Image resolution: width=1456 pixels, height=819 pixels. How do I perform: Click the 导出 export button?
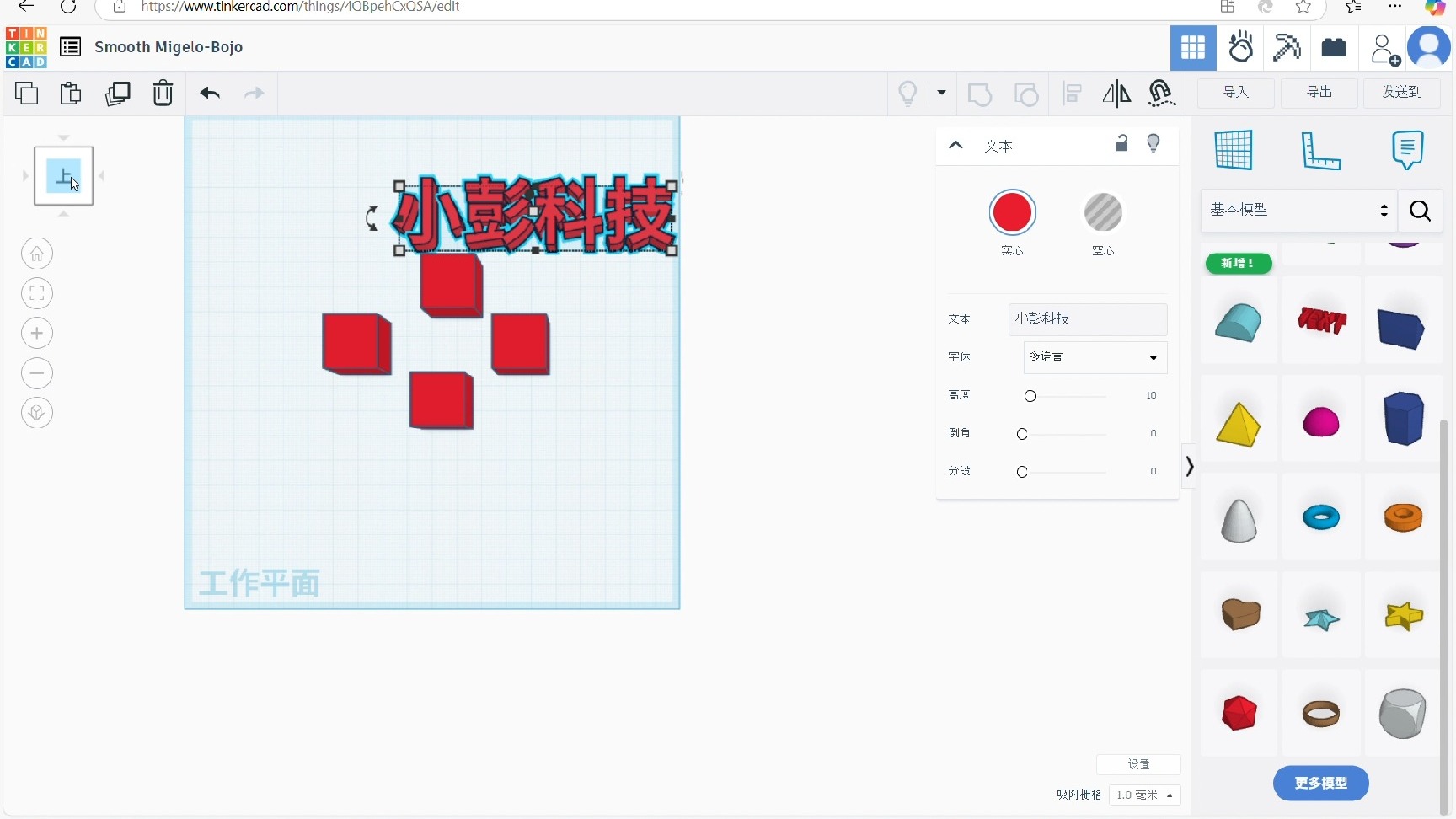1319,93
